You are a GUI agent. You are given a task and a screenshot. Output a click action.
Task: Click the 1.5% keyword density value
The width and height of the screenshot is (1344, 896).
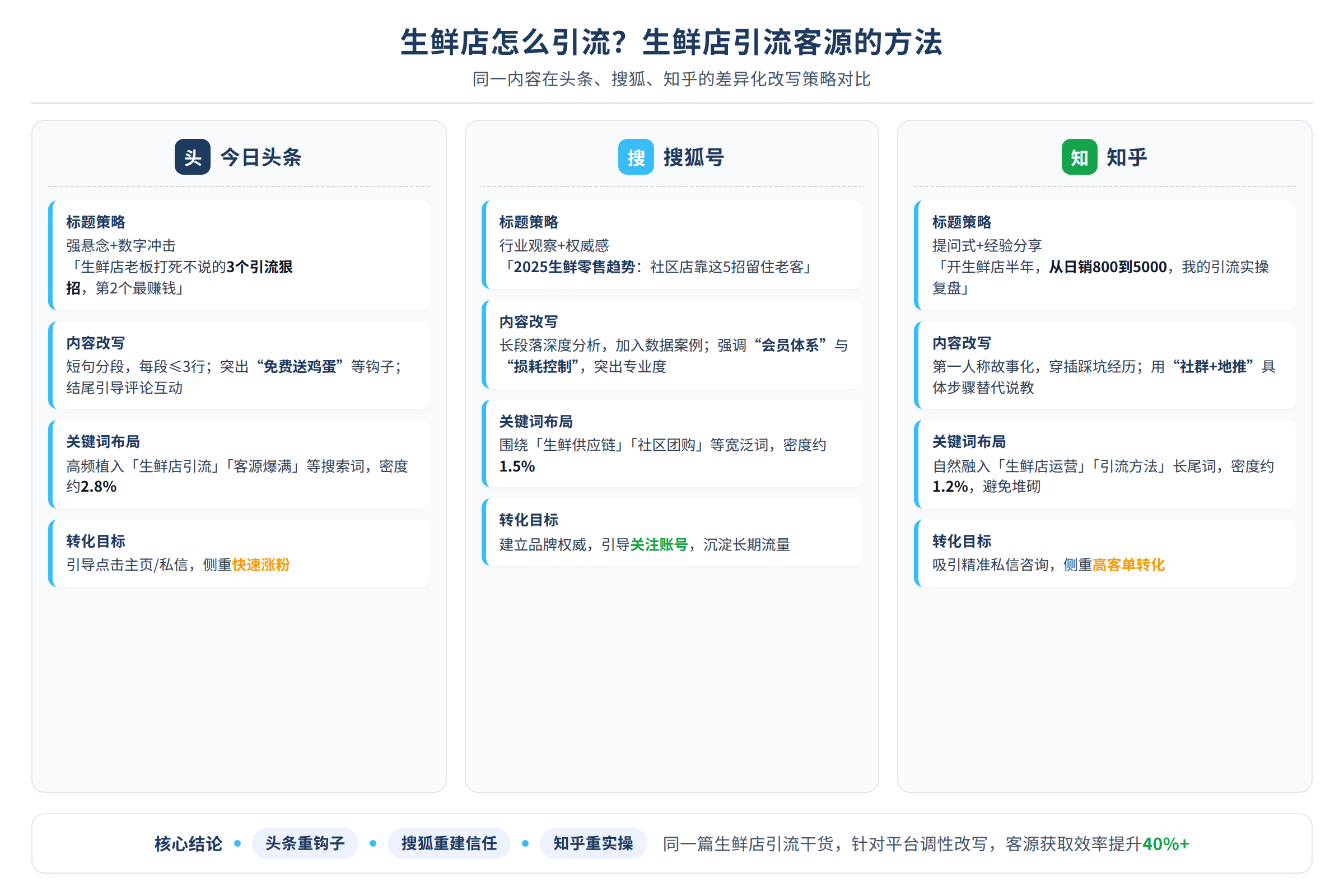tap(517, 466)
